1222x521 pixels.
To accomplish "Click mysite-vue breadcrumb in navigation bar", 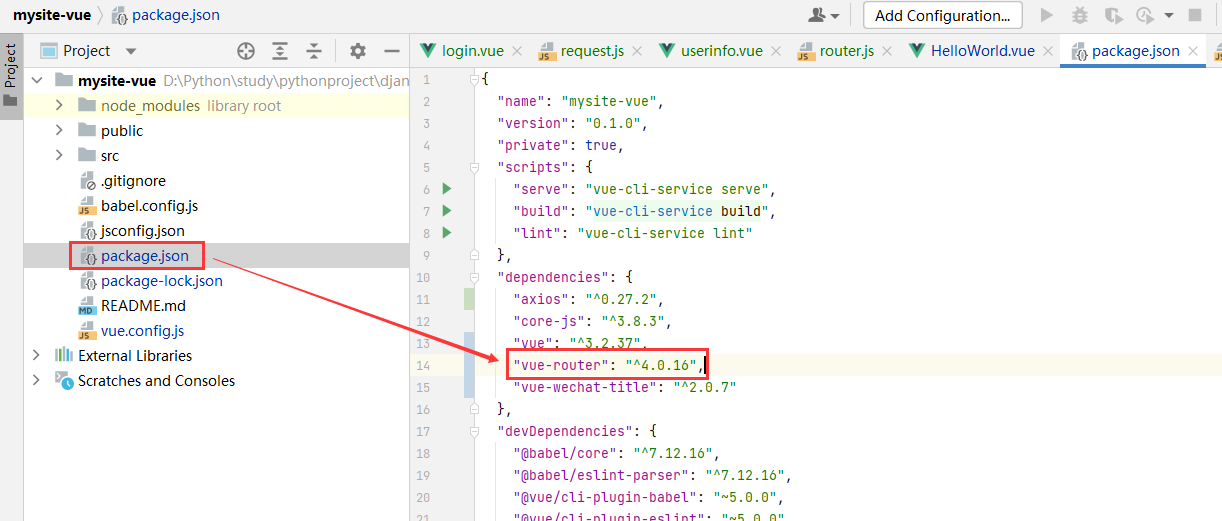I will pos(50,15).
